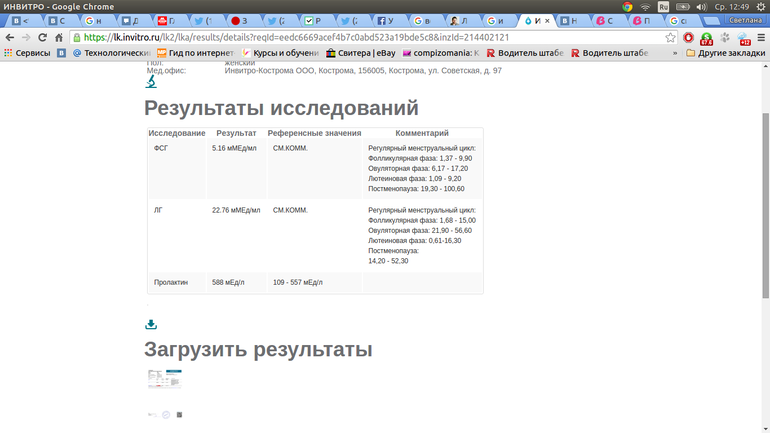Switch the Ru keyboard layout indicator
The image size is (770, 433).
coord(662,7)
